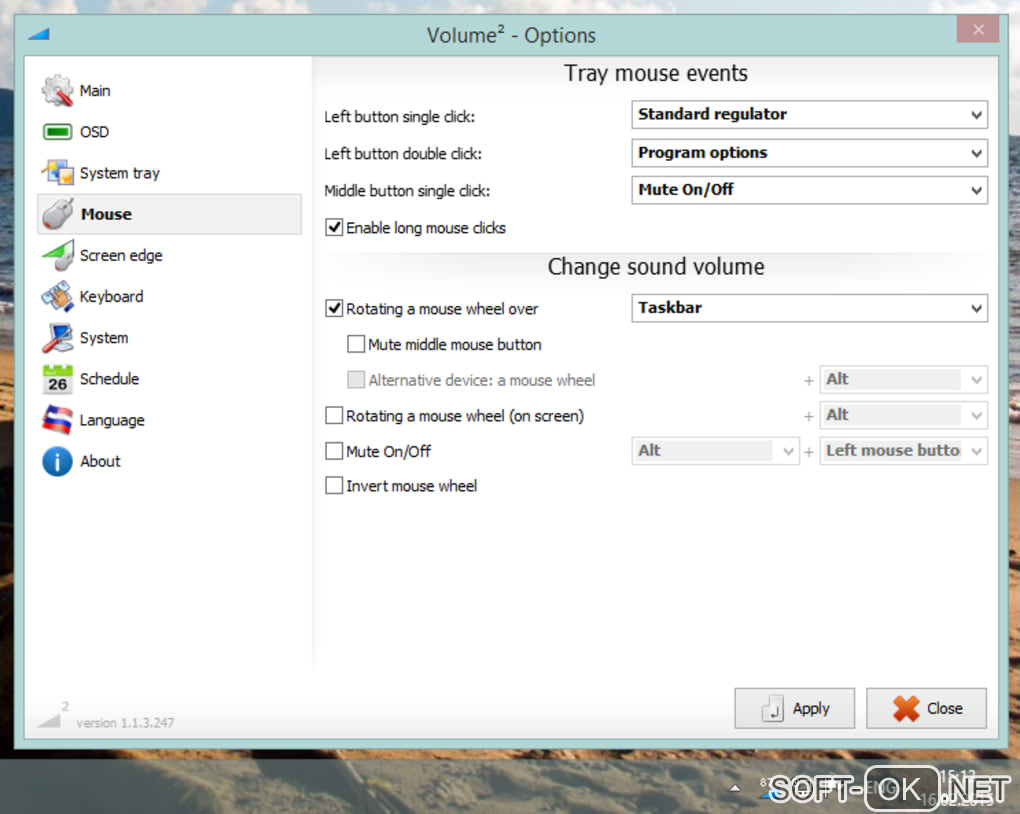Click the System computer icon
Viewport: 1020px width, 814px height.
(57, 338)
